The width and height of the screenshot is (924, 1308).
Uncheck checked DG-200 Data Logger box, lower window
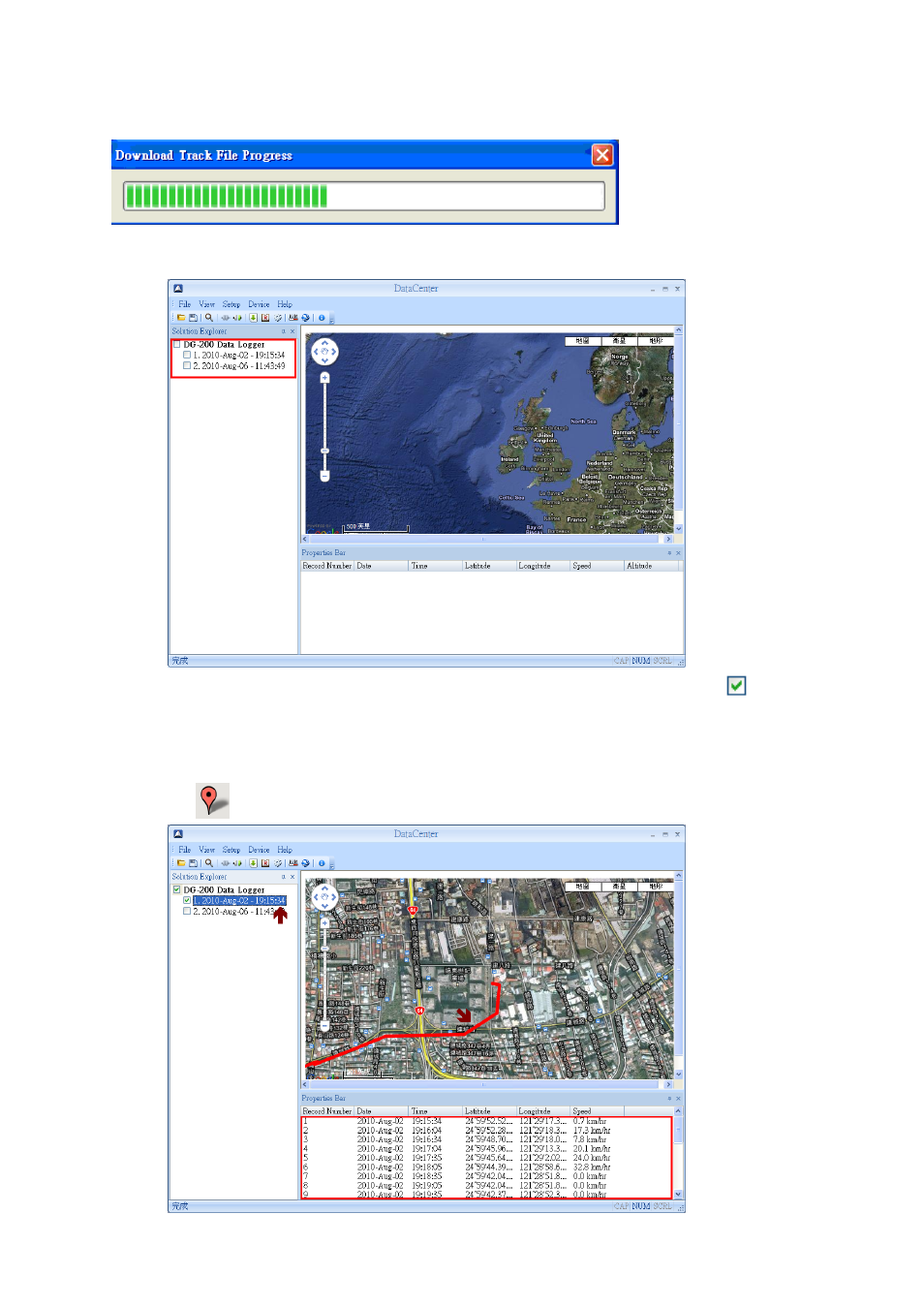click(177, 889)
